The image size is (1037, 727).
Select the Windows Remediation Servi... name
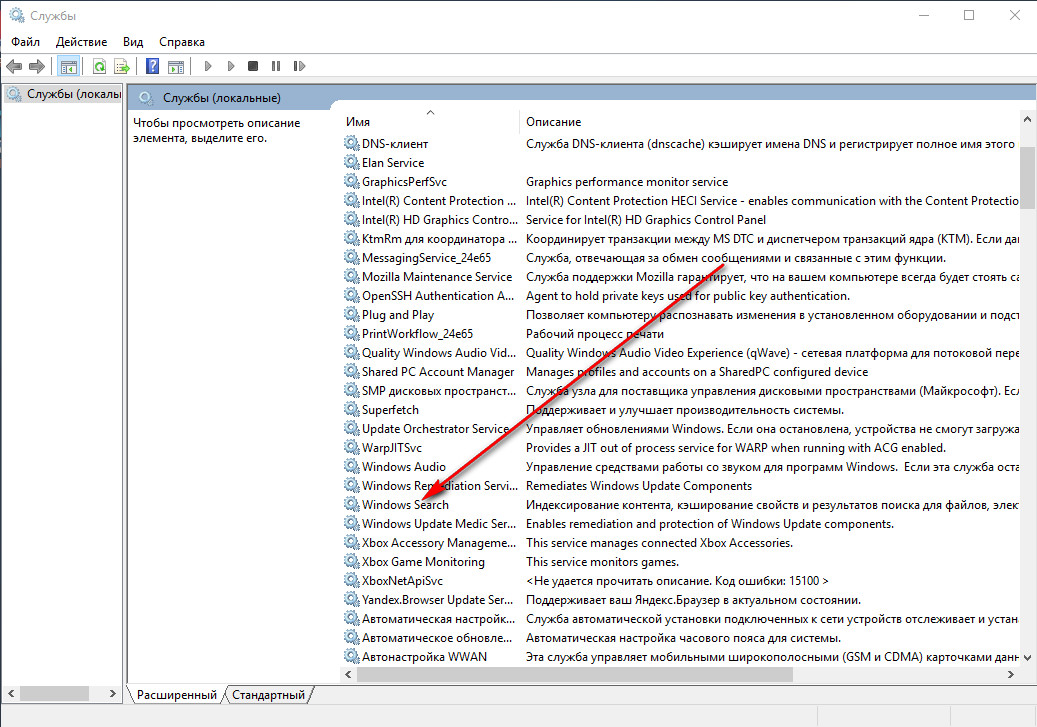tap(440, 486)
